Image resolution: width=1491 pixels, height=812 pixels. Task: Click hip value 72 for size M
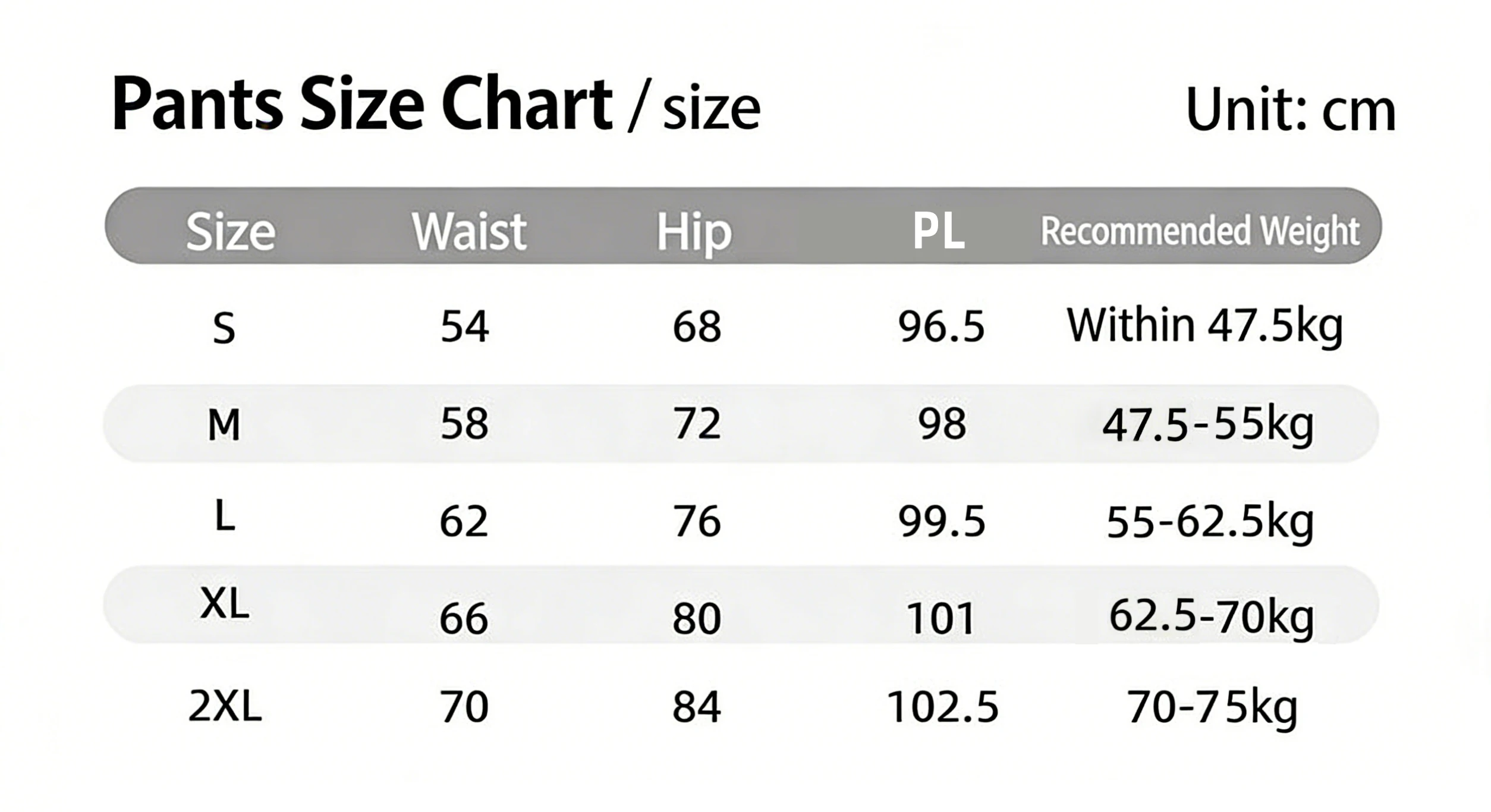[x=697, y=424]
